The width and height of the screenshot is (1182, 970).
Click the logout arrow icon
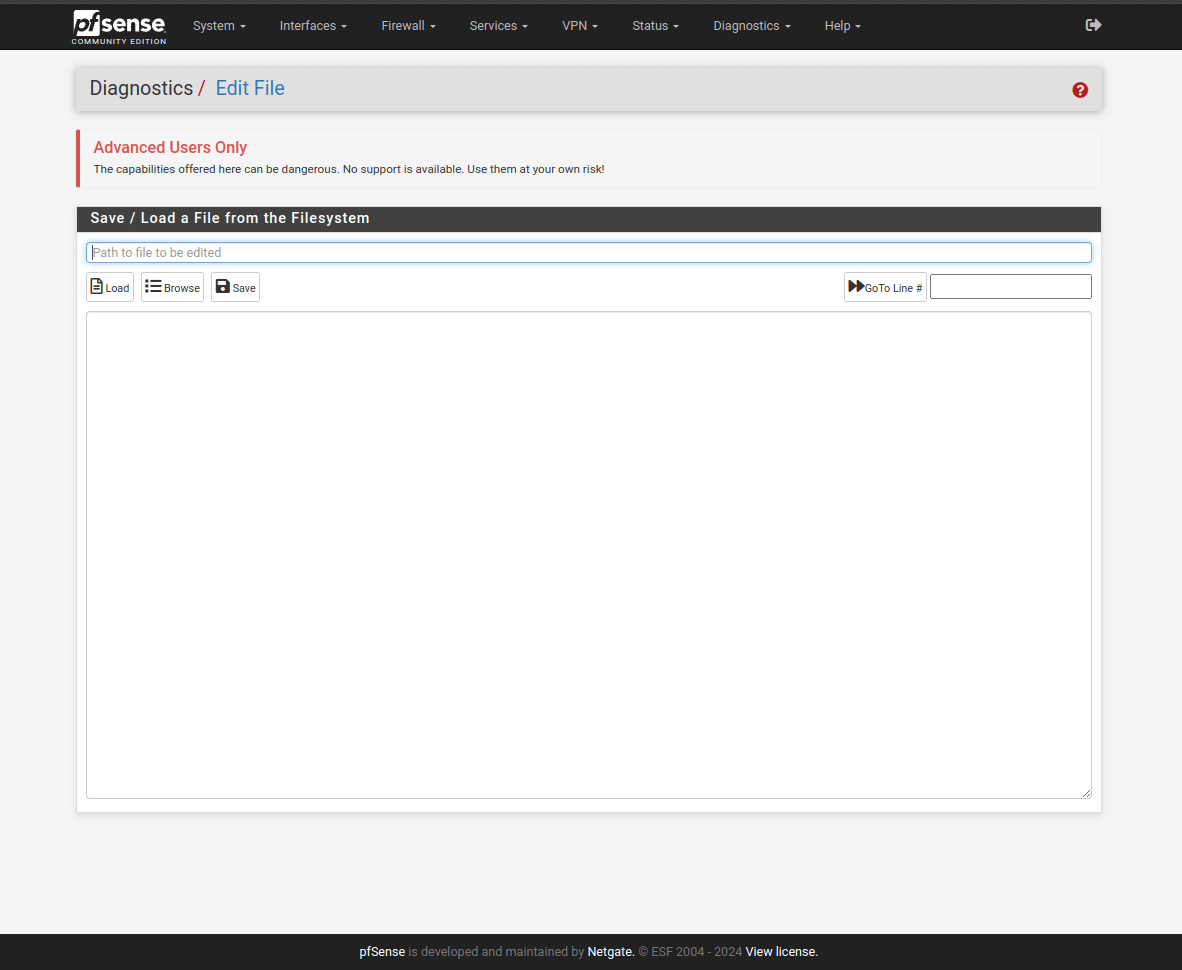(1093, 25)
